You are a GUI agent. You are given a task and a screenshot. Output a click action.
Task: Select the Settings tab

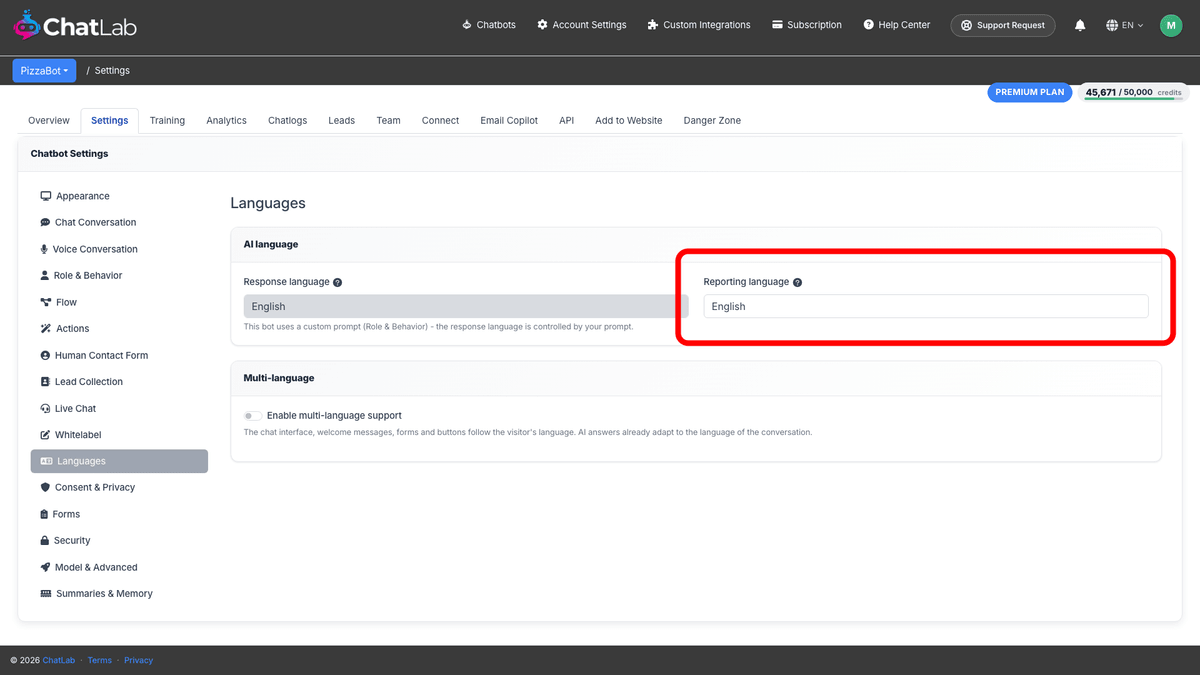coord(110,120)
